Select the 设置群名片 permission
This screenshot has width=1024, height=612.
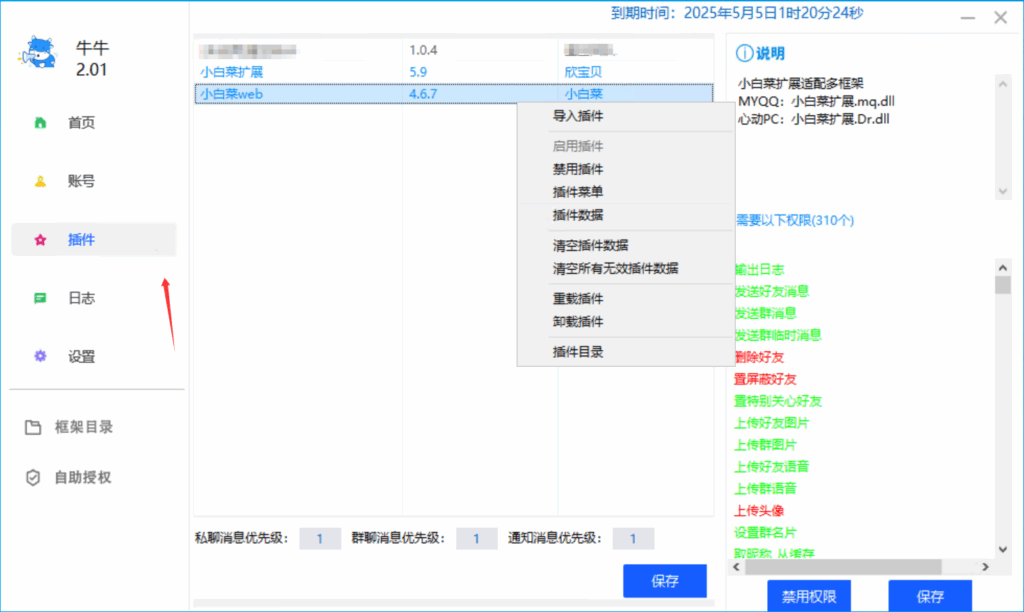coord(765,532)
